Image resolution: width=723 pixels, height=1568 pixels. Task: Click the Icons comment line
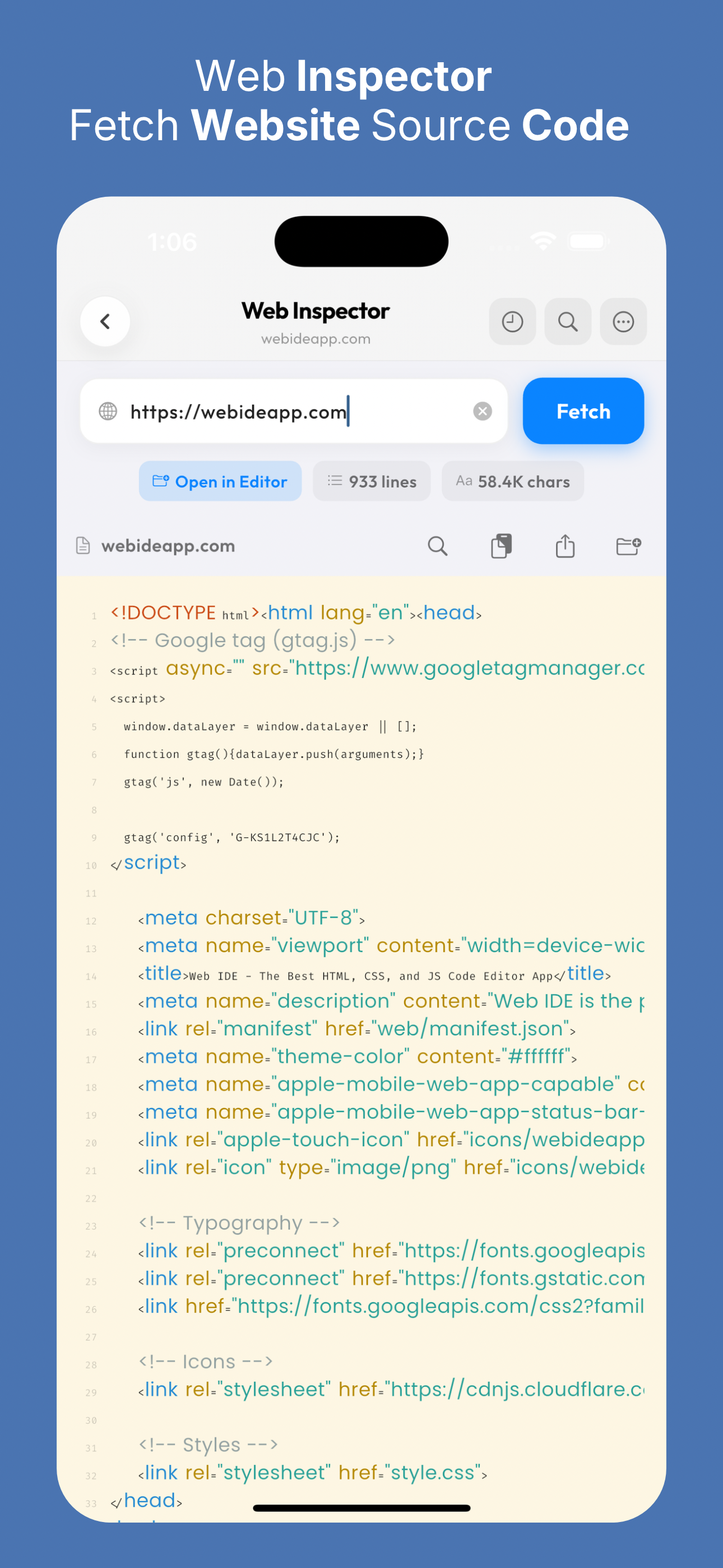coord(206,1362)
